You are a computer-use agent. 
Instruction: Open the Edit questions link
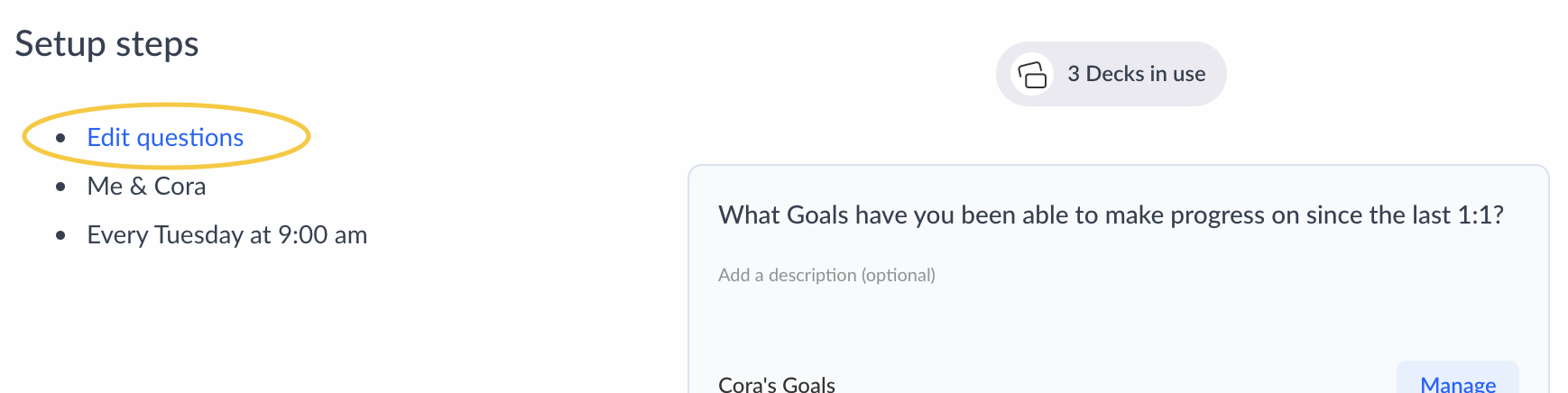pyautogui.click(x=165, y=138)
